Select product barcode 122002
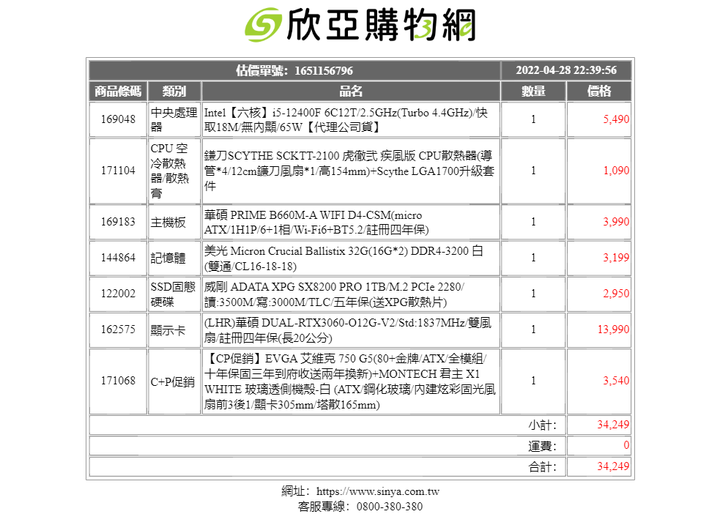Viewport: 720px width, 514px height. [x=118, y=294]
